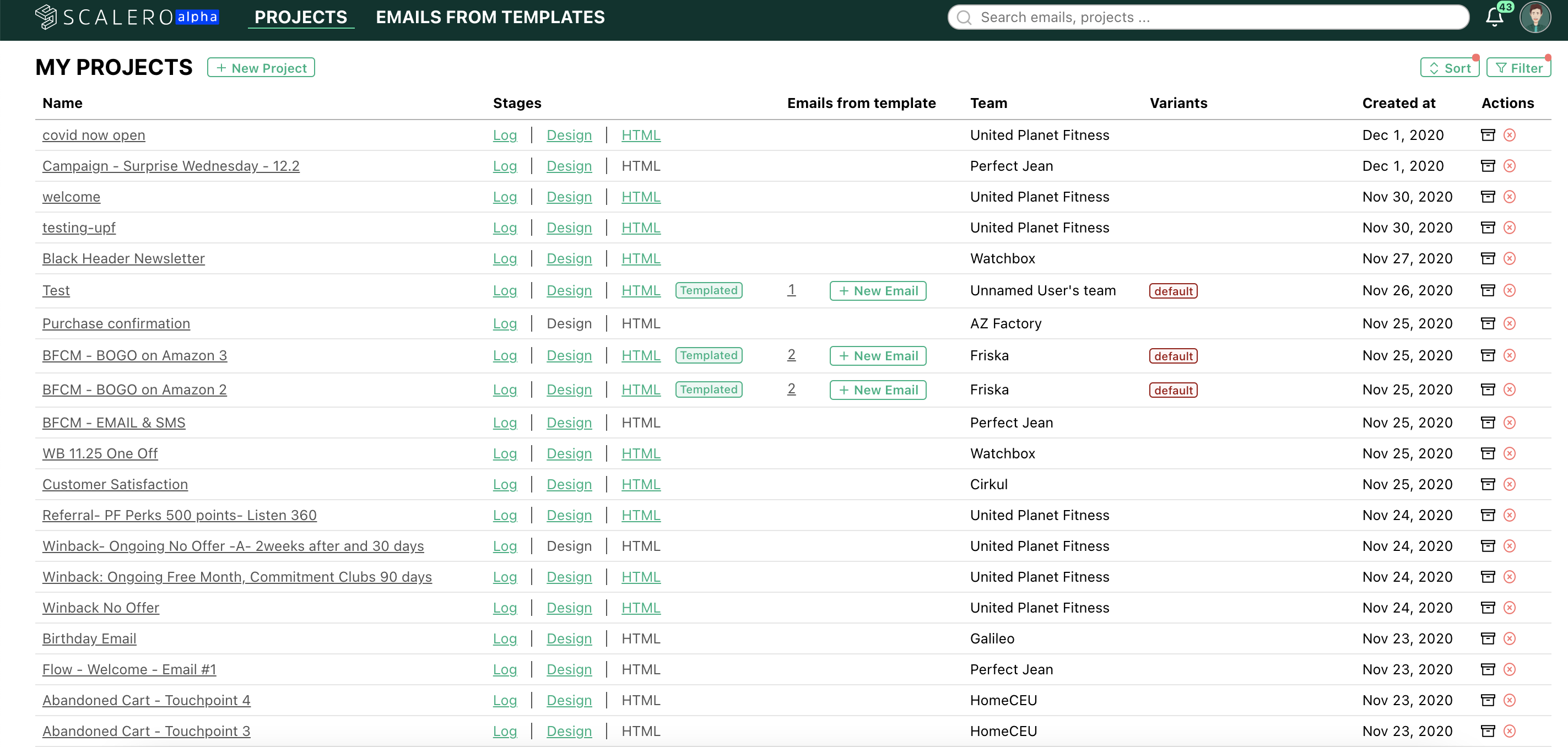1568x747 pixels.
Task: Click the notification bell icon
Action: 1494,17
